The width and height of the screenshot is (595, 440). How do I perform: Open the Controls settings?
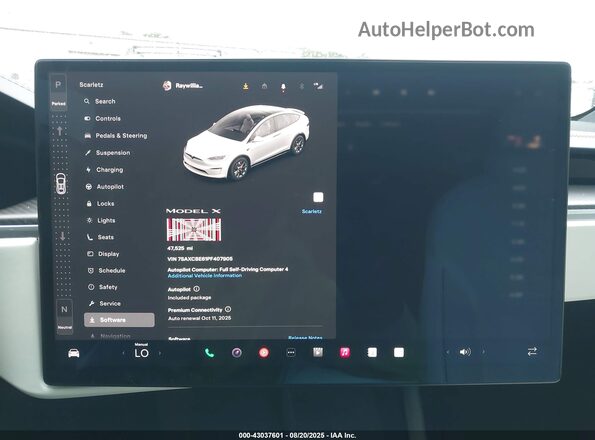click(x=102, y=118)
